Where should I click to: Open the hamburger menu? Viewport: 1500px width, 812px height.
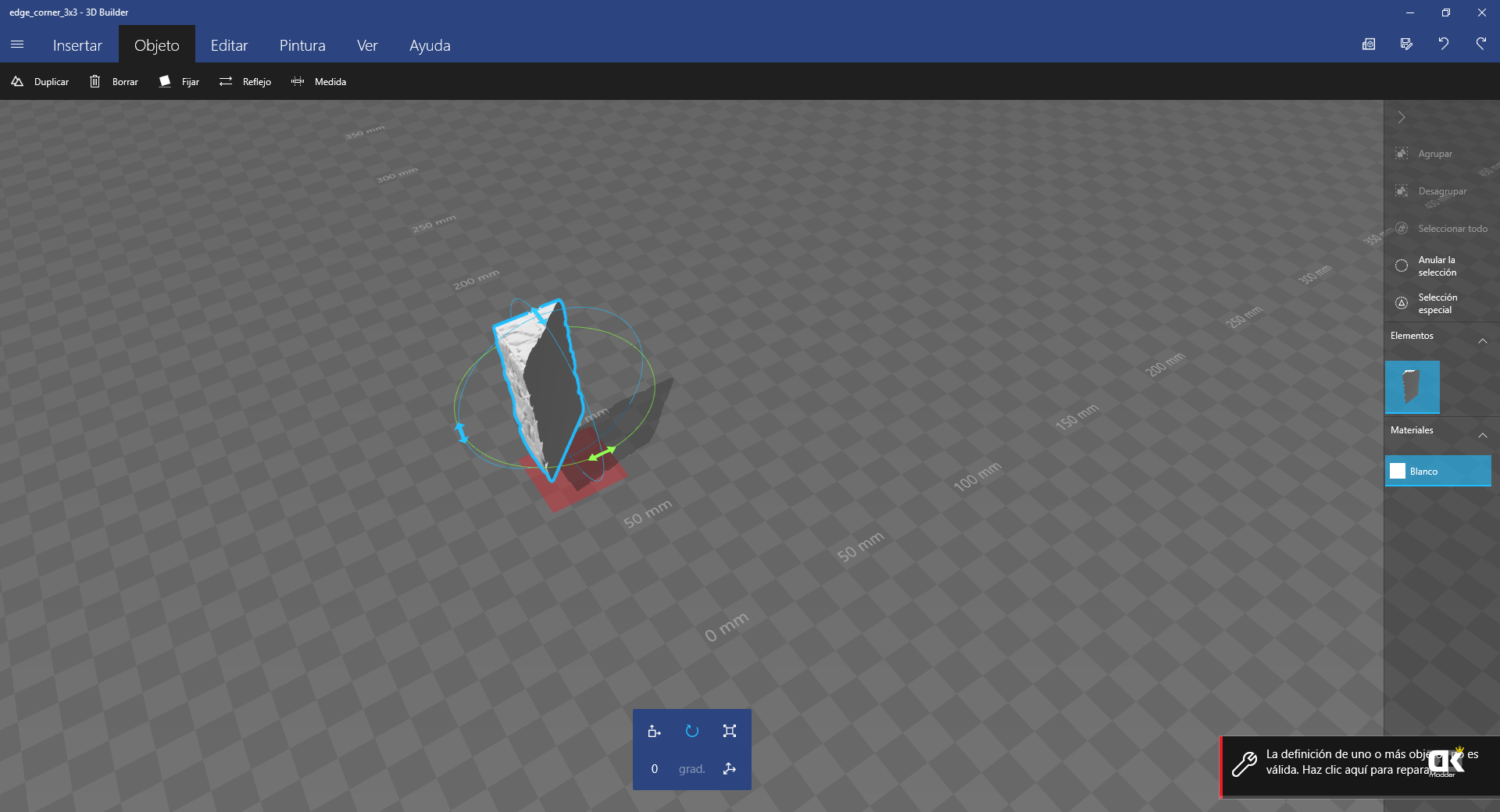tap(17, 45)
